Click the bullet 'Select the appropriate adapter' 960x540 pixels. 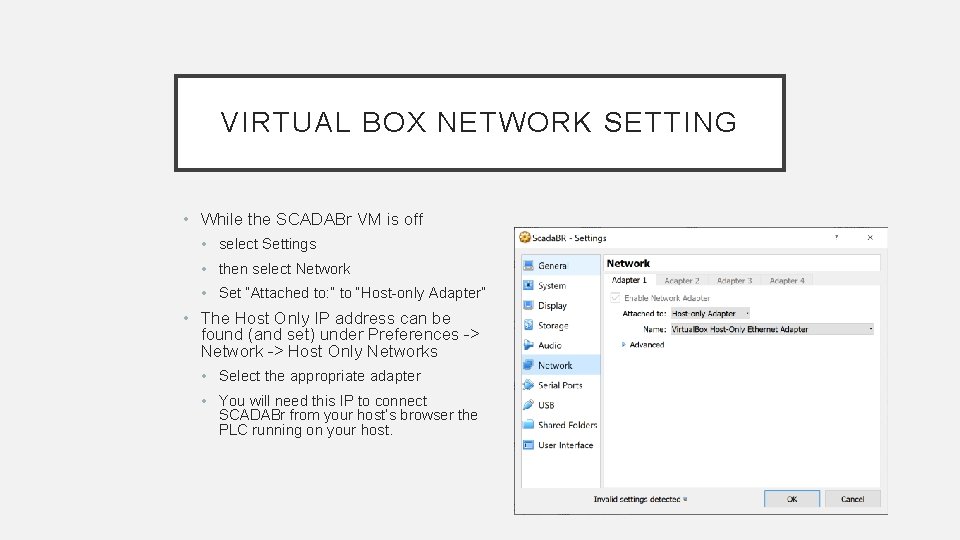point(320,376)
